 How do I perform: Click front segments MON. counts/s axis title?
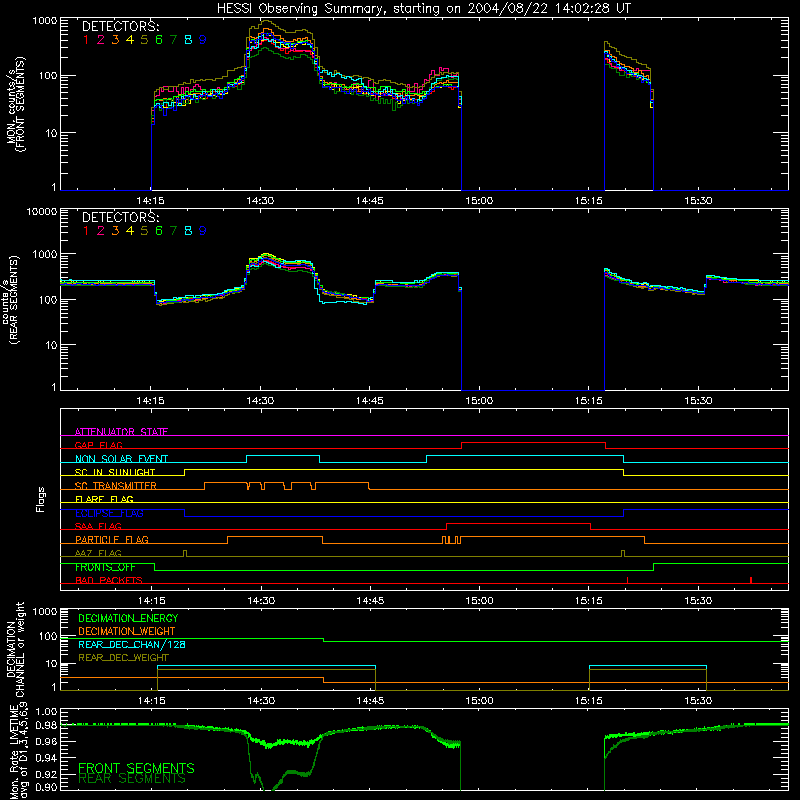[x=15, y=104]
